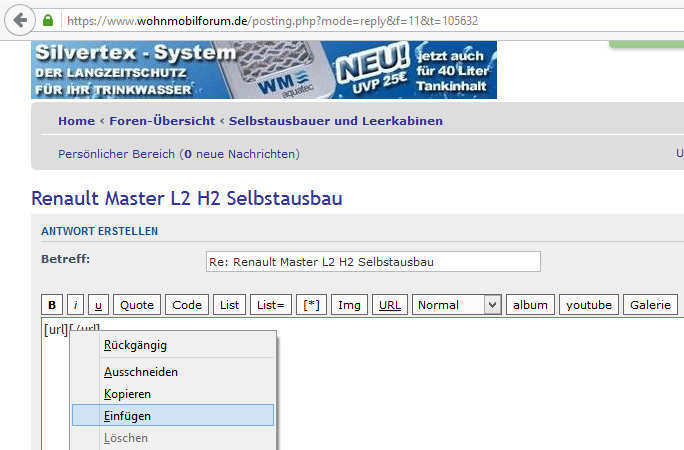Insert a Quote BBCode tag
Image resolution: width=684 pixels, height=450 pixels.
[137, 305]
